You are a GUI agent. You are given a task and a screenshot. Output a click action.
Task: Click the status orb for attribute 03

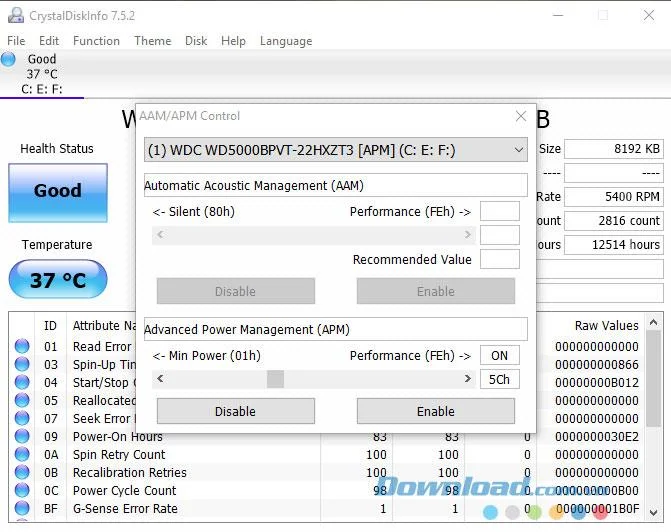click(x=22, y=364)
